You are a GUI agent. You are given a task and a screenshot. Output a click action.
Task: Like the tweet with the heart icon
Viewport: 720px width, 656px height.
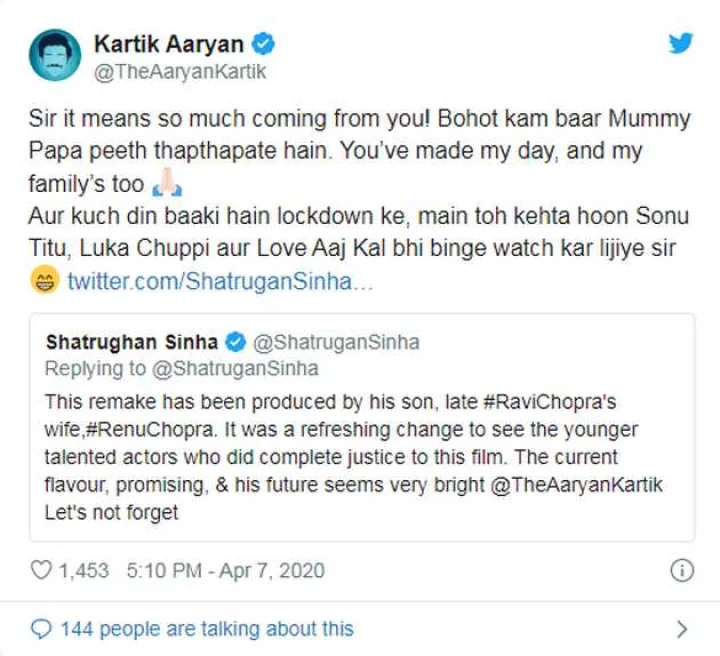pyautogui.click(x=41, y=570)
